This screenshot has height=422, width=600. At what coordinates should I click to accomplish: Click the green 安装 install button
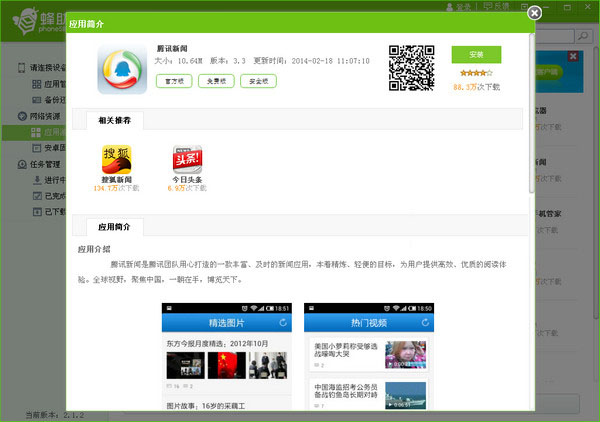click(476, 54)
